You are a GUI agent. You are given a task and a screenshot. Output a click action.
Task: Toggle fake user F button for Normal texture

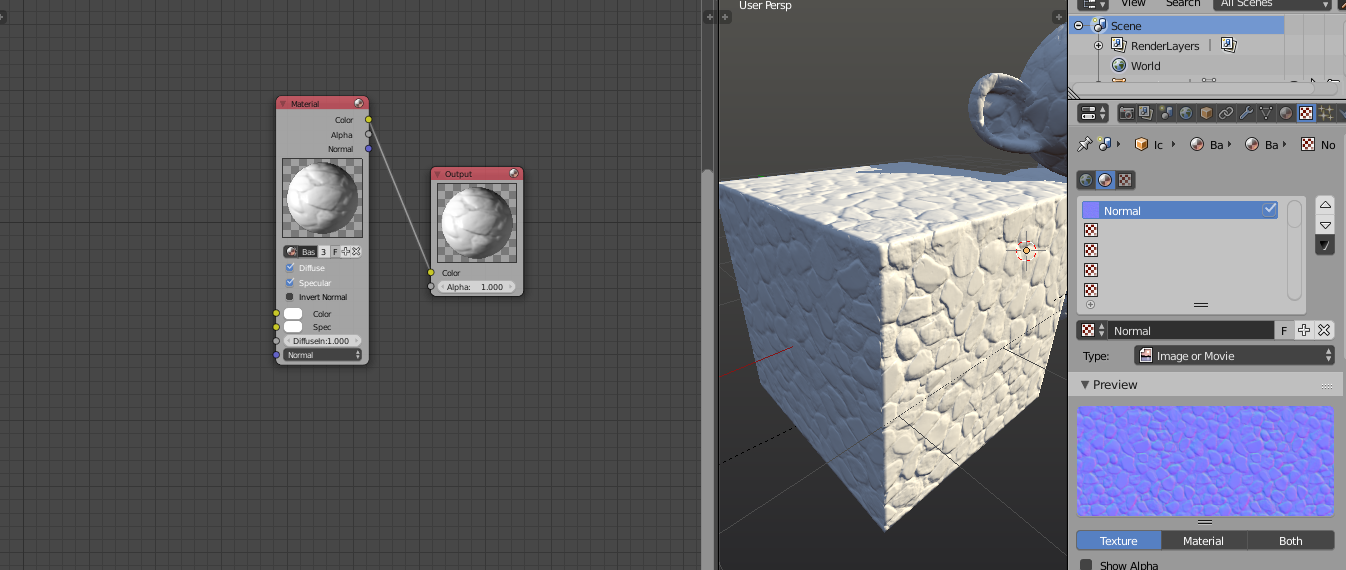(1285, 330)
